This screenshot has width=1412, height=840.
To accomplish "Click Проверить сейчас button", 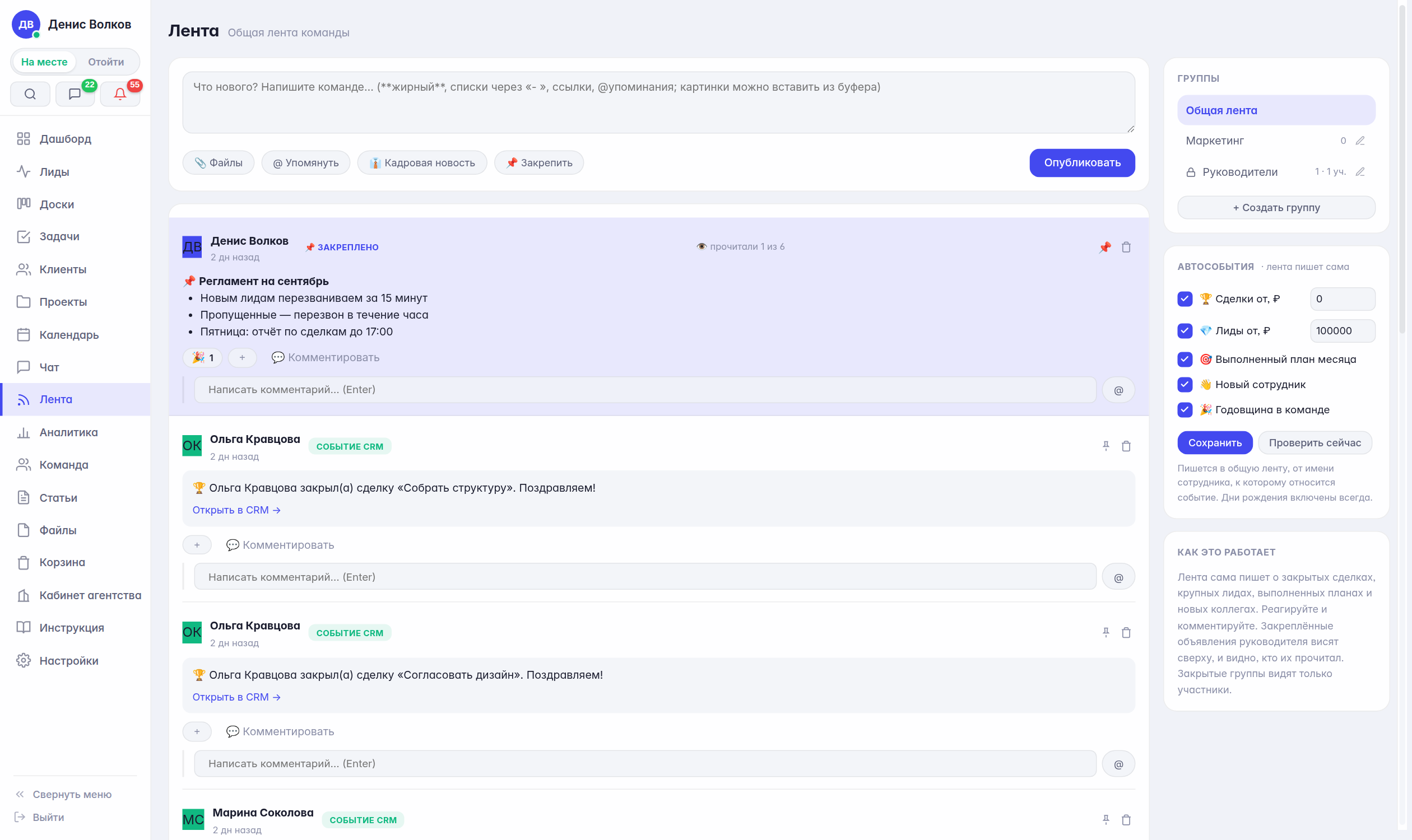I will tap(1315, 442).
